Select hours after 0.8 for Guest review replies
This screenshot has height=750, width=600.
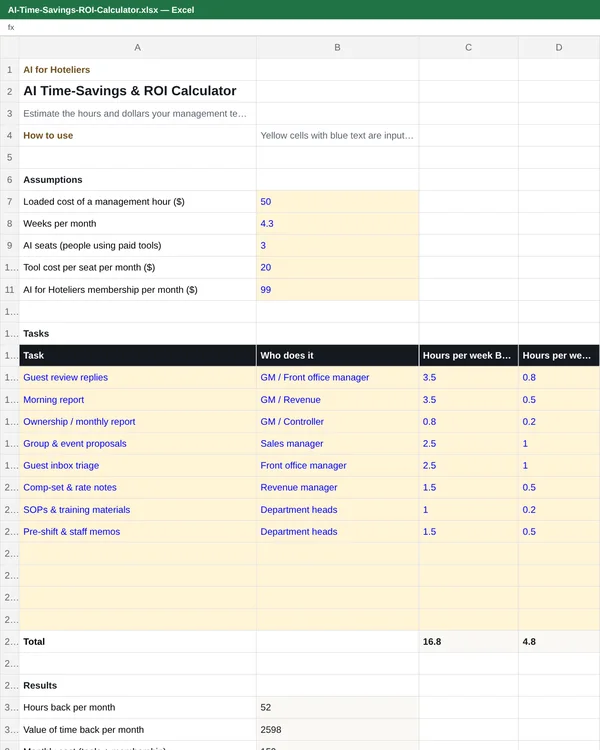pos(559,377)
